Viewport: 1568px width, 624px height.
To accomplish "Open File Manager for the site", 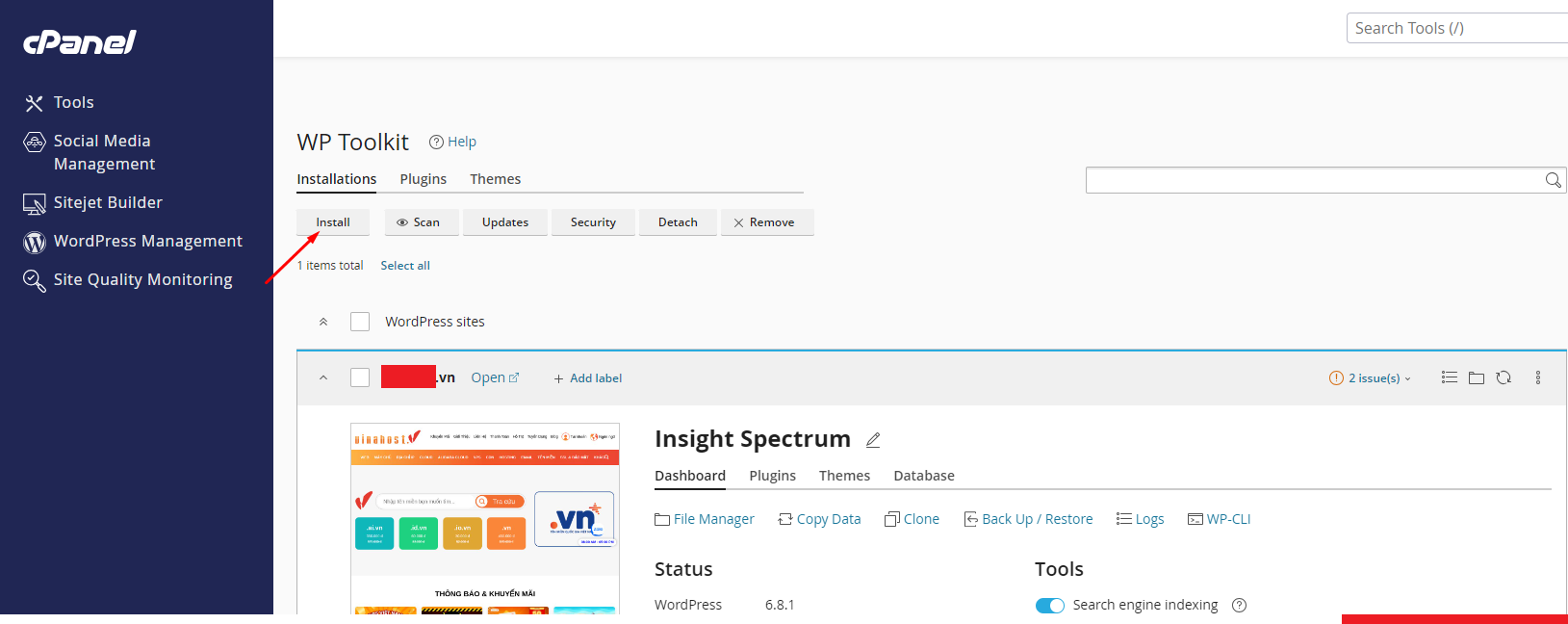I will pos(705,519).
